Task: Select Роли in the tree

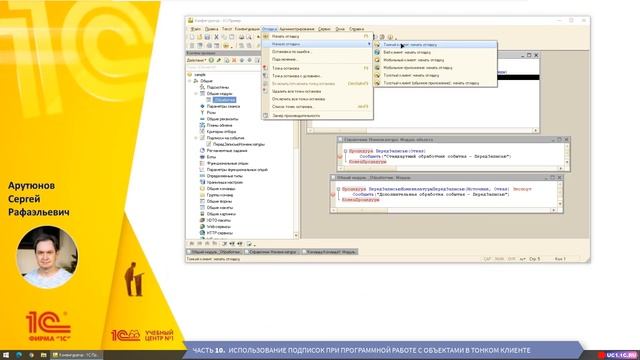Action: coord(211,113)
